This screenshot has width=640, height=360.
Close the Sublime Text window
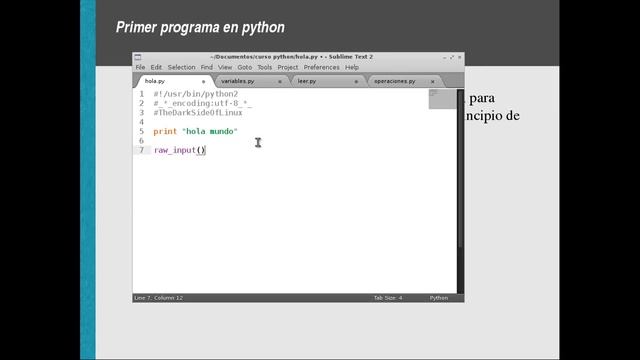tap(460, 57)
